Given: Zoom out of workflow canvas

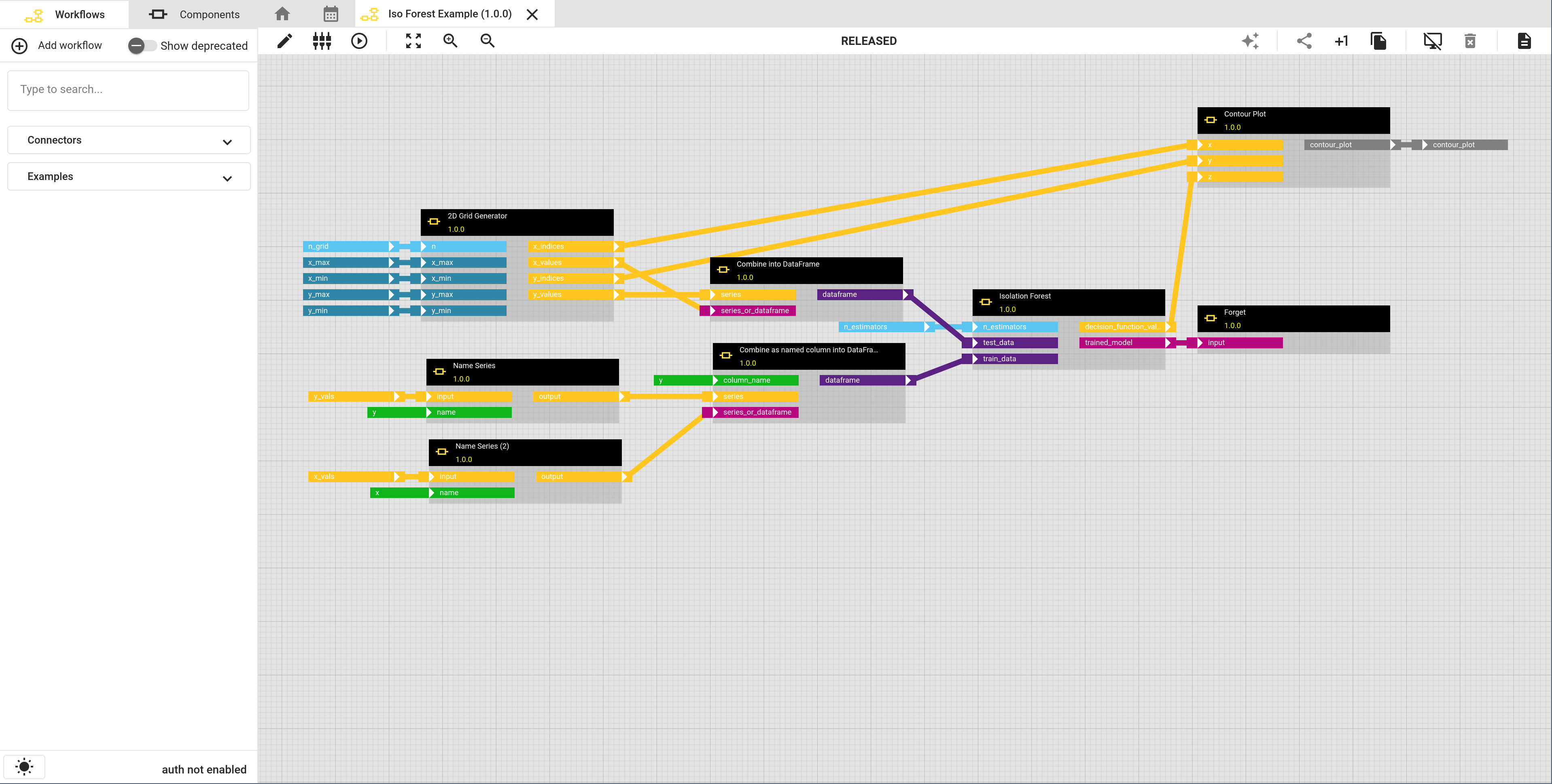Looking at the screenshot, I should (x=488, y=41).
